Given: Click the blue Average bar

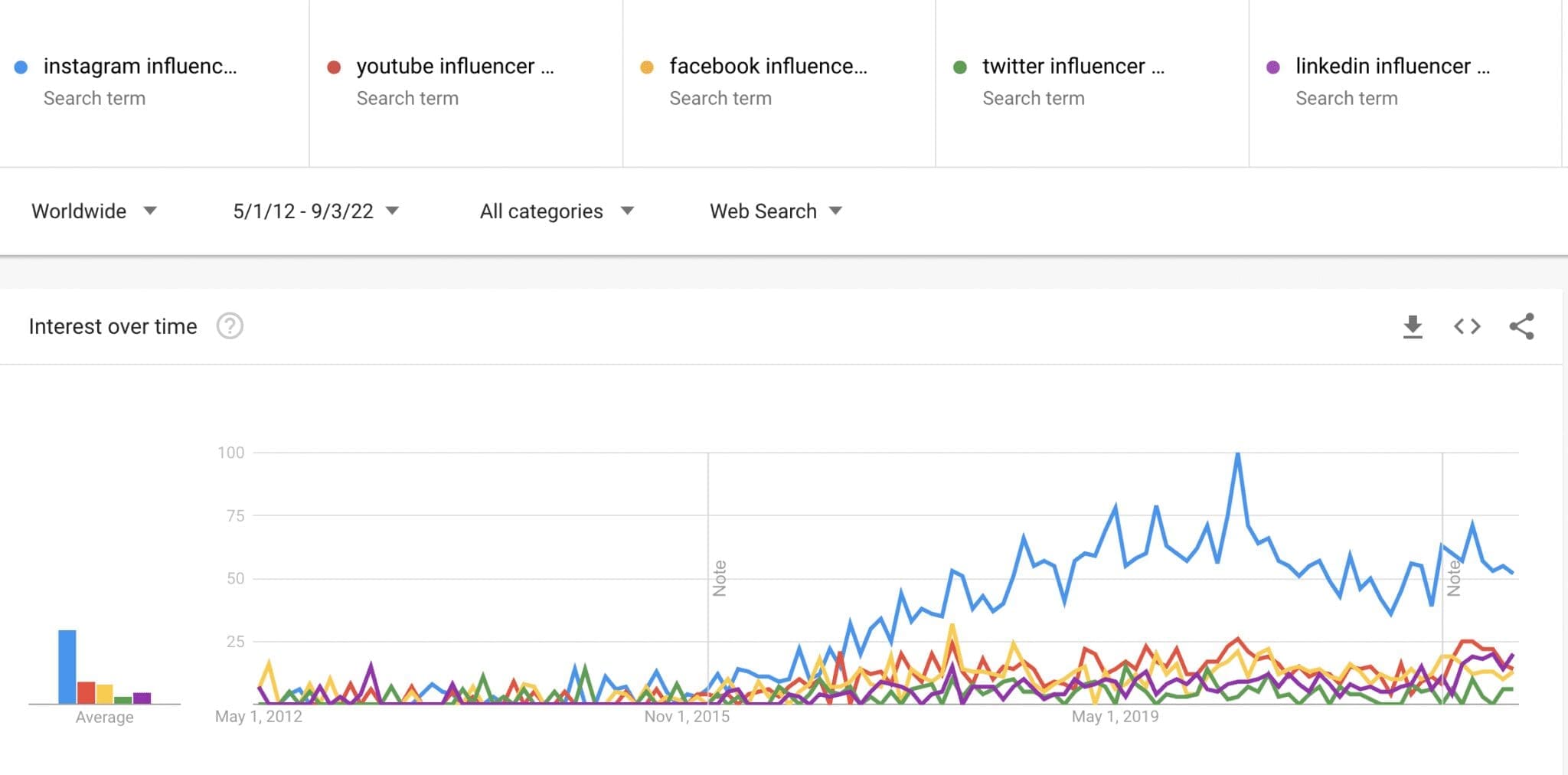Looking at the screenshot, I should pos(66,666).
